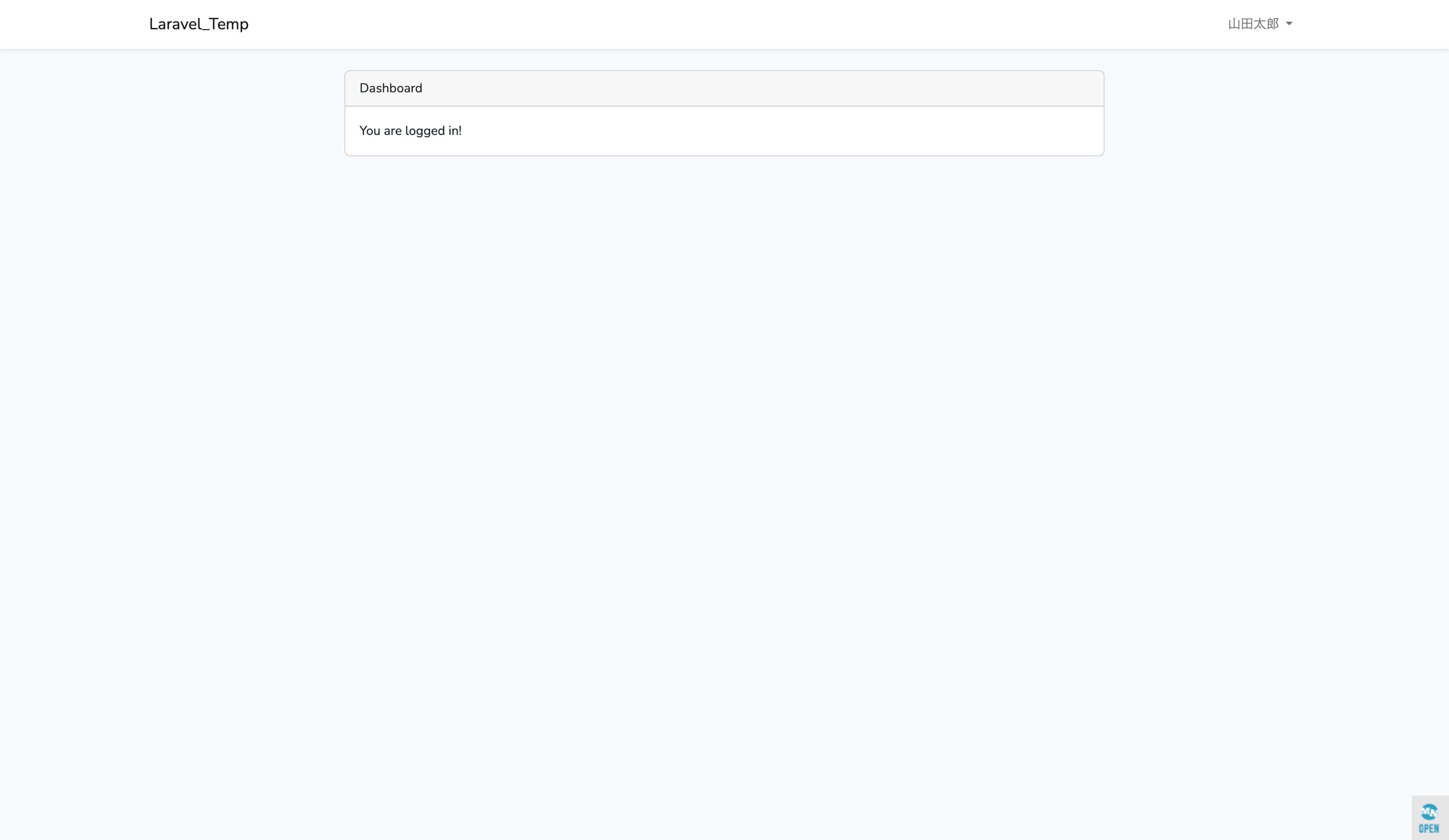
Task: Open the gray MN widget panel
Action: (1430, 817)
